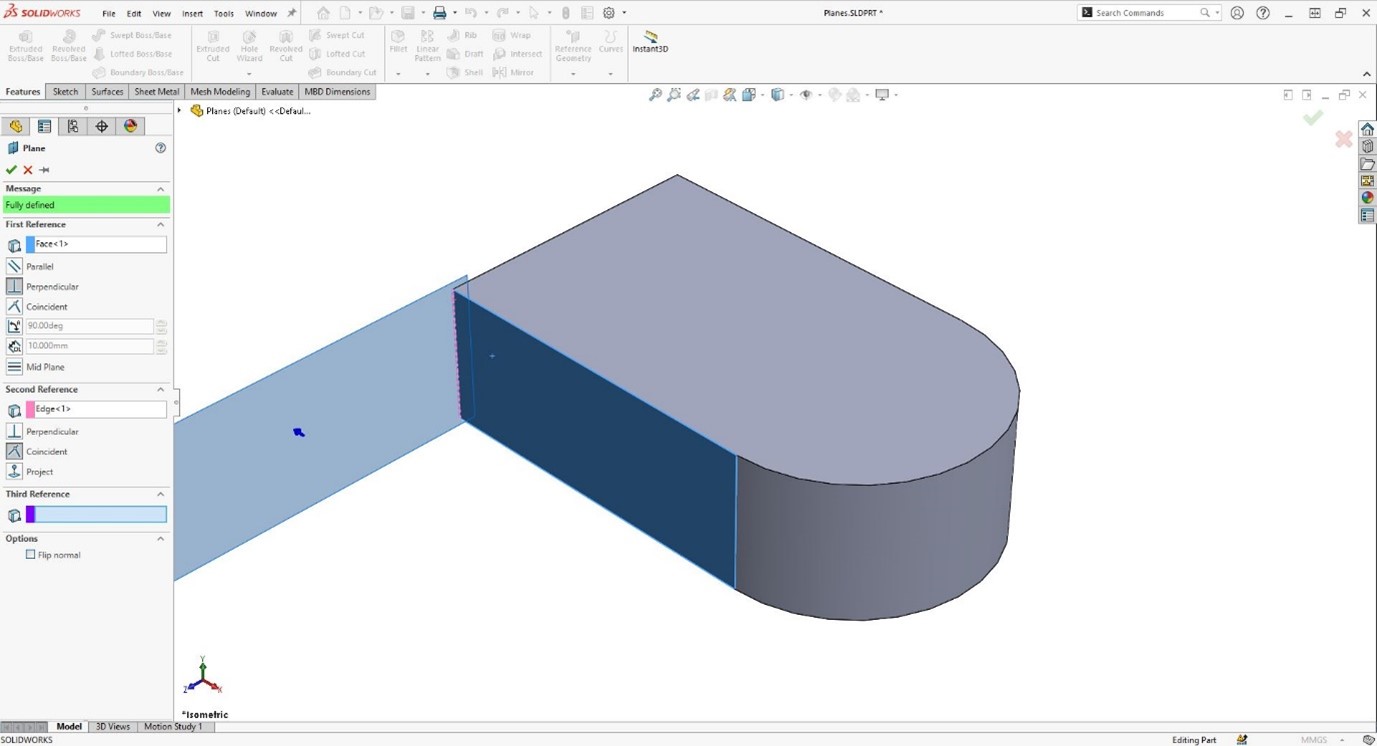1377x746 pixels.
Task: Collapse the First Reference section
Action: (x=159, y=224)
